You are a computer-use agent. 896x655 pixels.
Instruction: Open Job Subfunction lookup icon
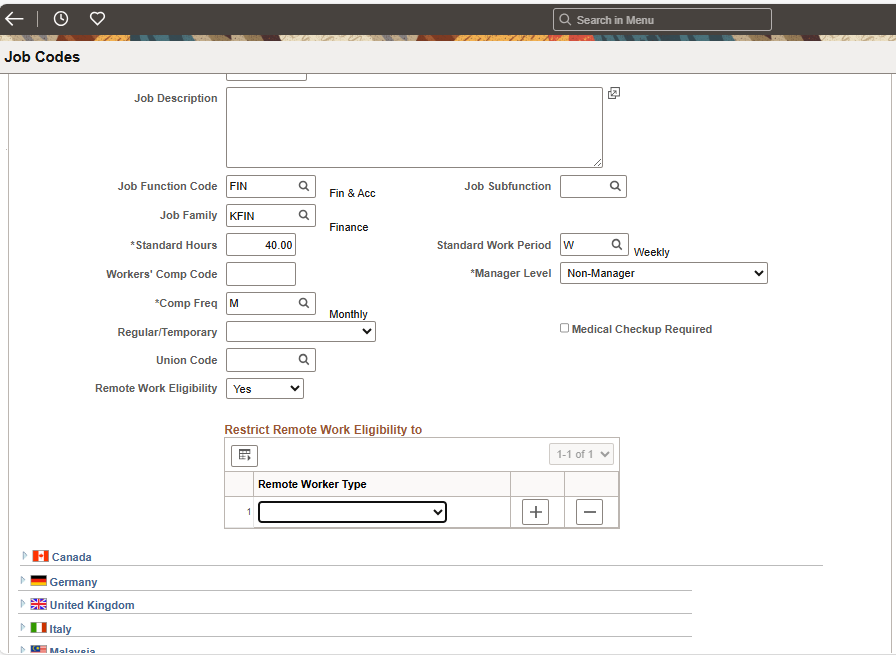click(615, 186)
